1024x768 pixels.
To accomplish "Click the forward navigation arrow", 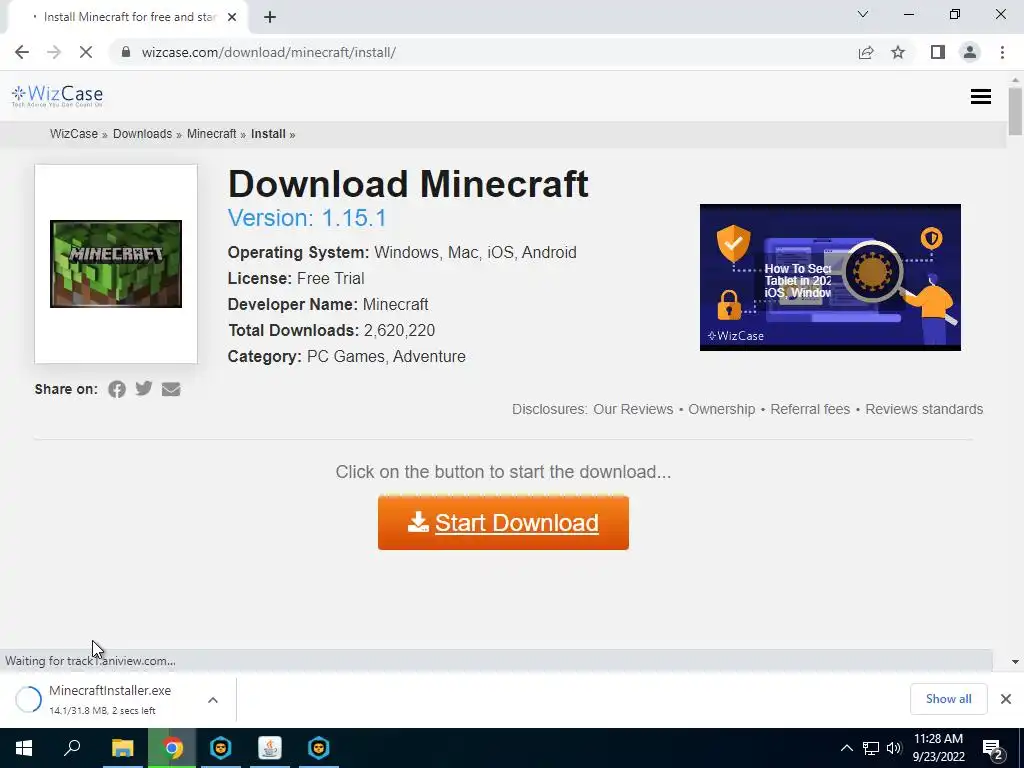I will point(54,52).
